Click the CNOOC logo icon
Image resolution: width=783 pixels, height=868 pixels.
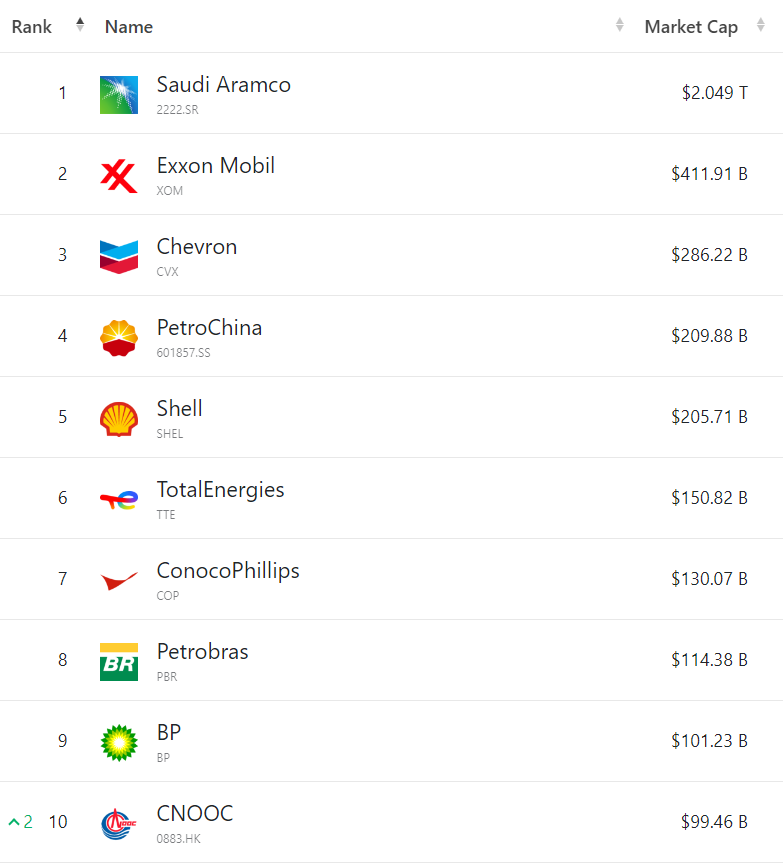tap(119, 822)
